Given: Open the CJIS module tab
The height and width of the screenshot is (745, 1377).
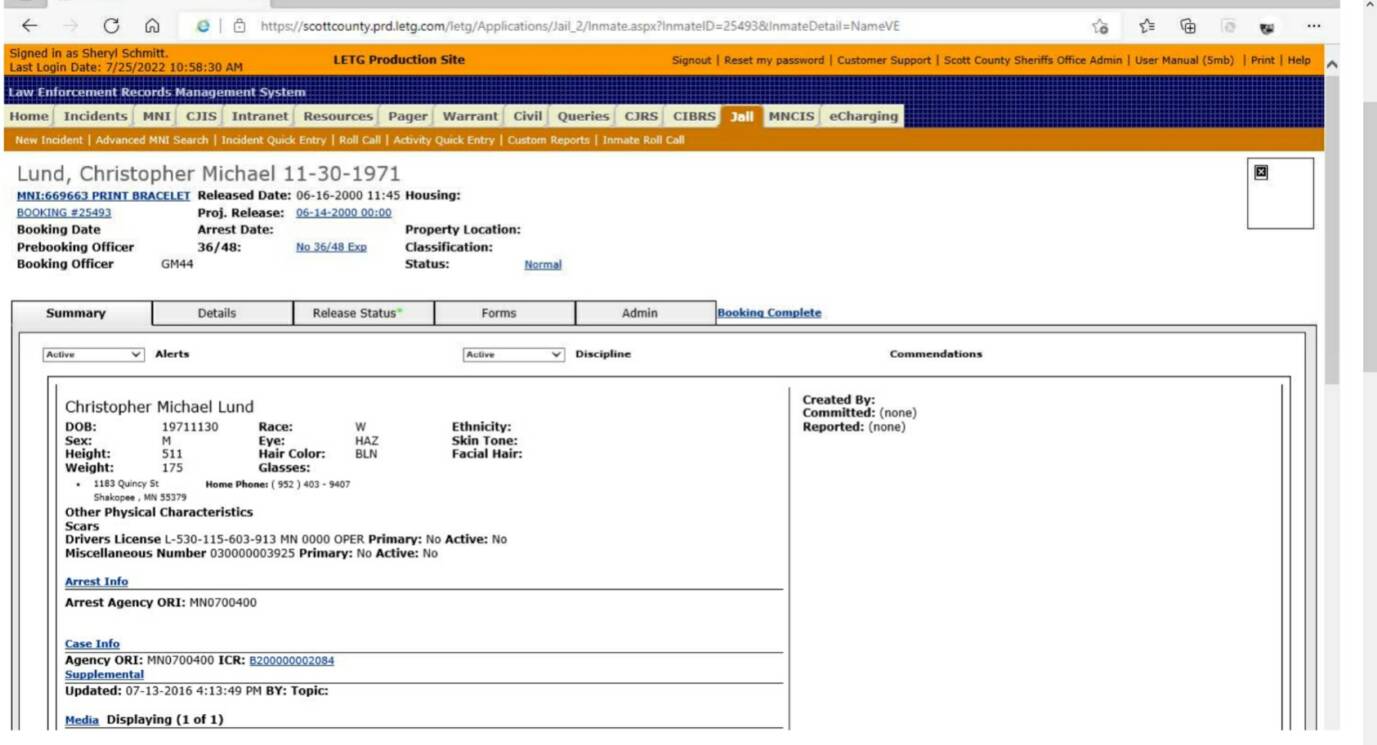Looking at the screenshot, I should [x=201, y=116].
